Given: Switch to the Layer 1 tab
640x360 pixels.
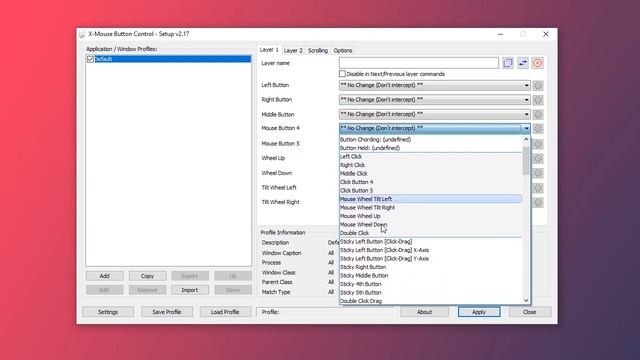Looking at the screenshot, I should (x=269, y=50).
